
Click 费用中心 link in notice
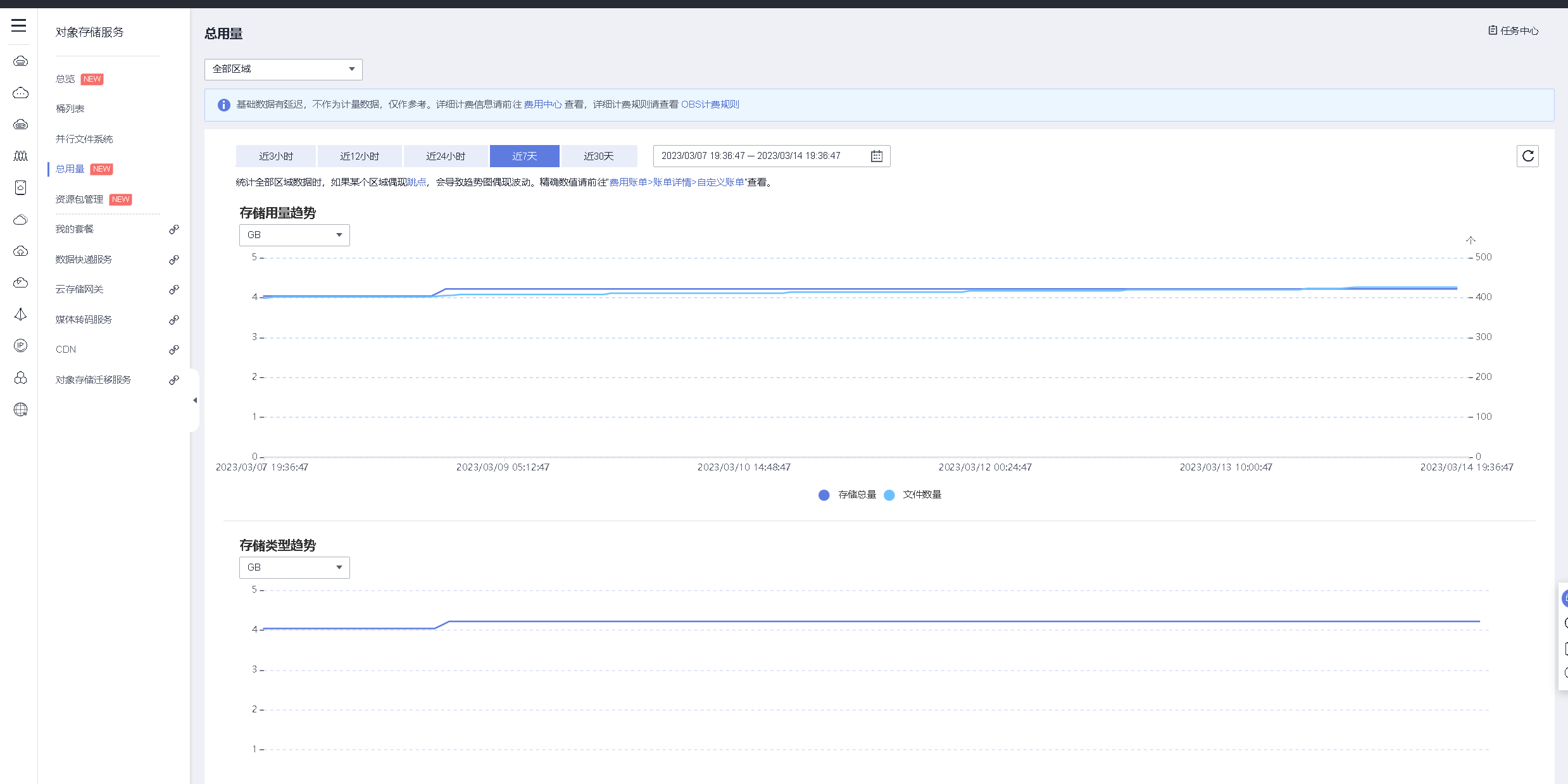pos(543,104)
